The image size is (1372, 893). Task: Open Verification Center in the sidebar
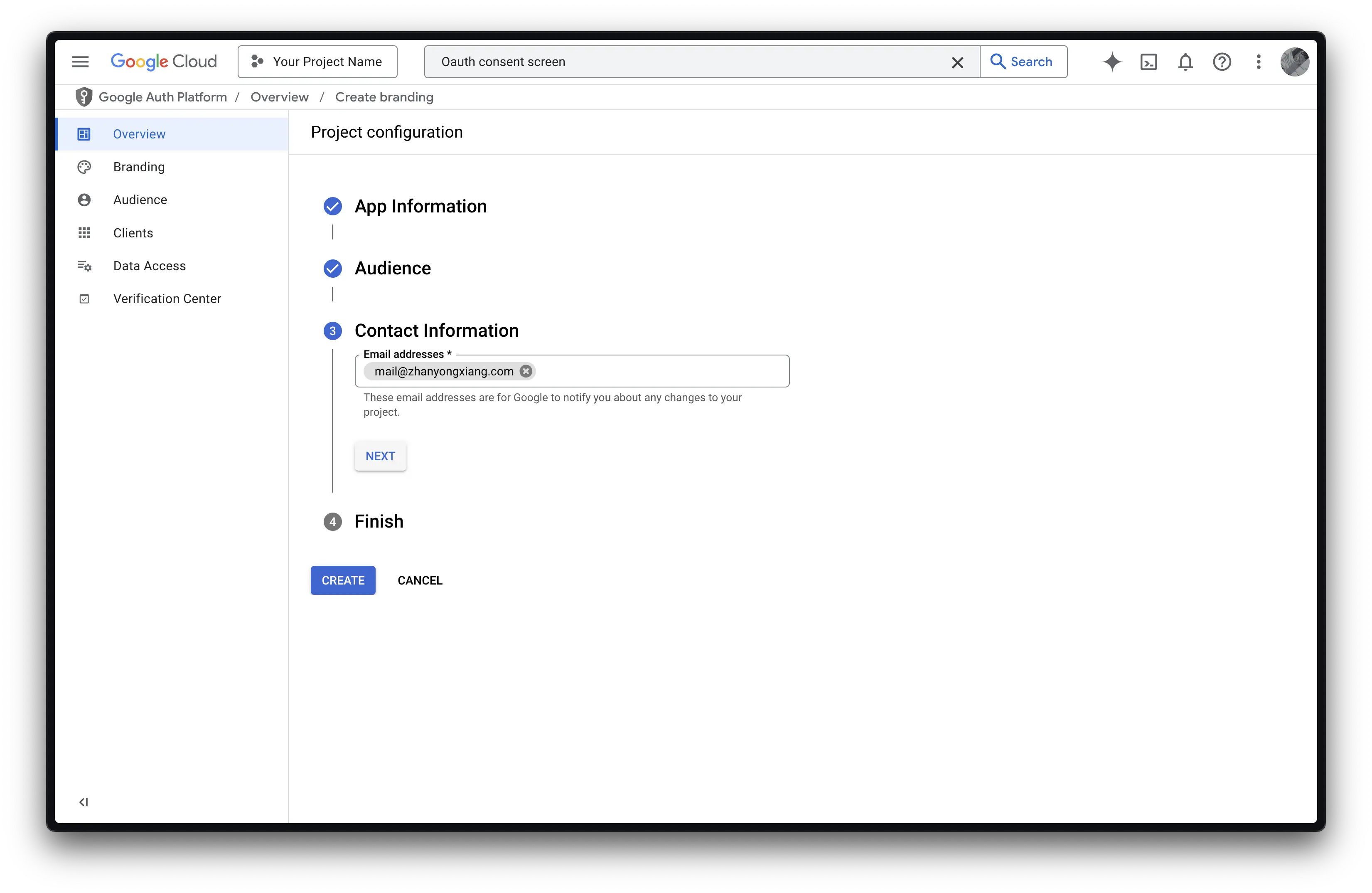click(172, 298)
